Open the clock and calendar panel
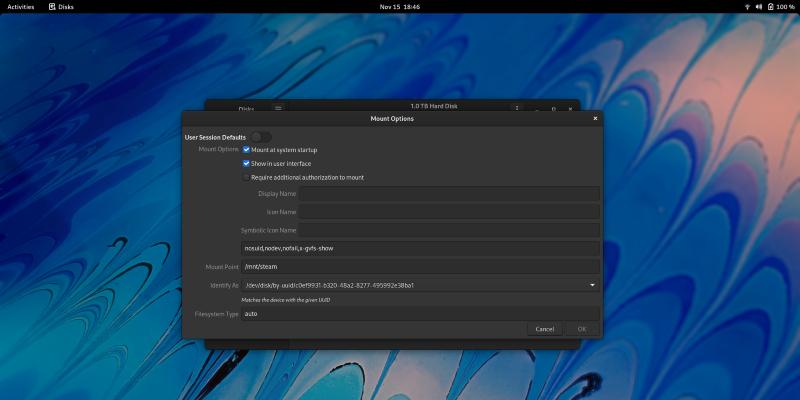This screenshot has width=800, height=400. [399, 6]
